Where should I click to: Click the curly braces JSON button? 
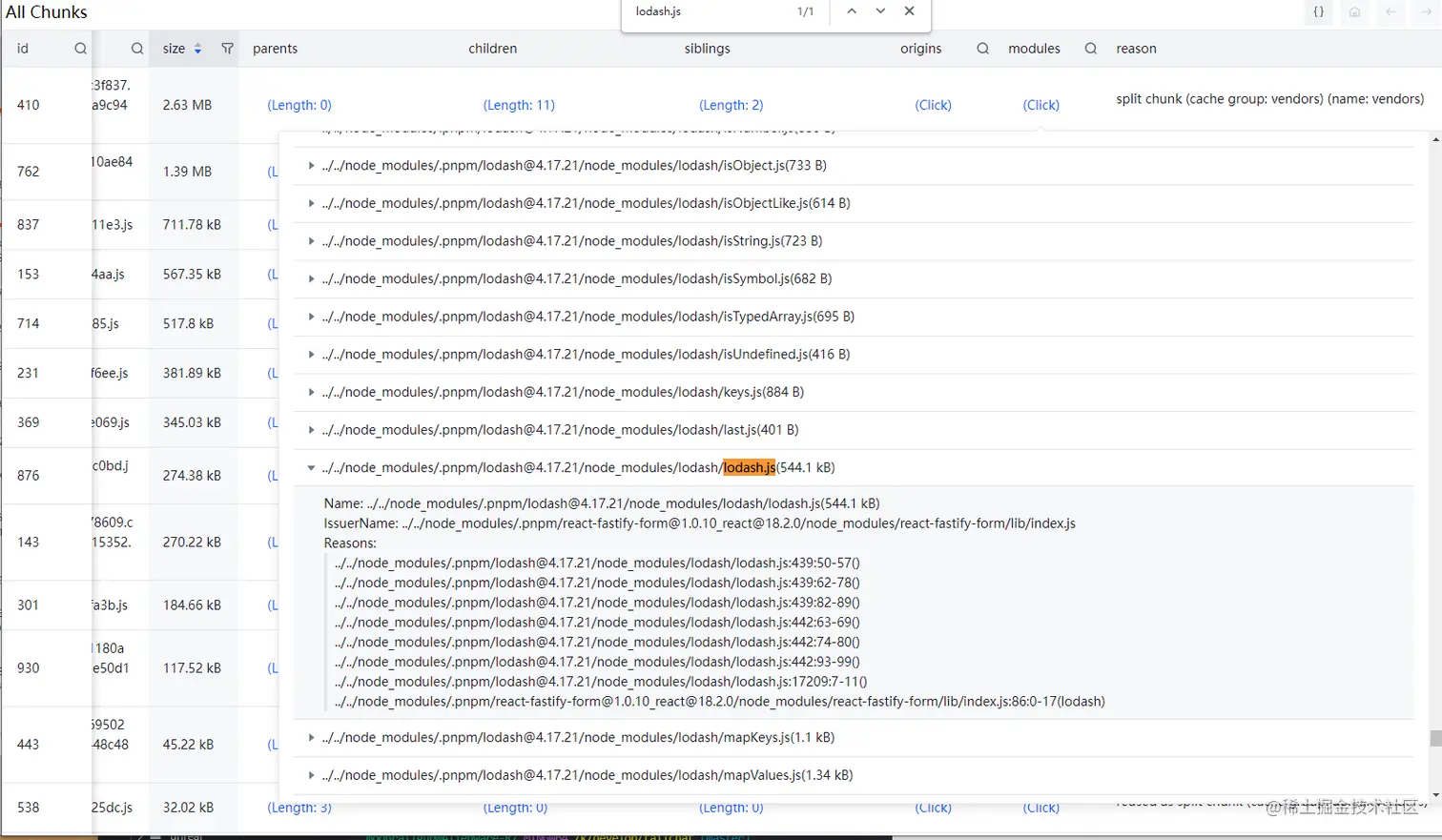[x=1318, y=12]
